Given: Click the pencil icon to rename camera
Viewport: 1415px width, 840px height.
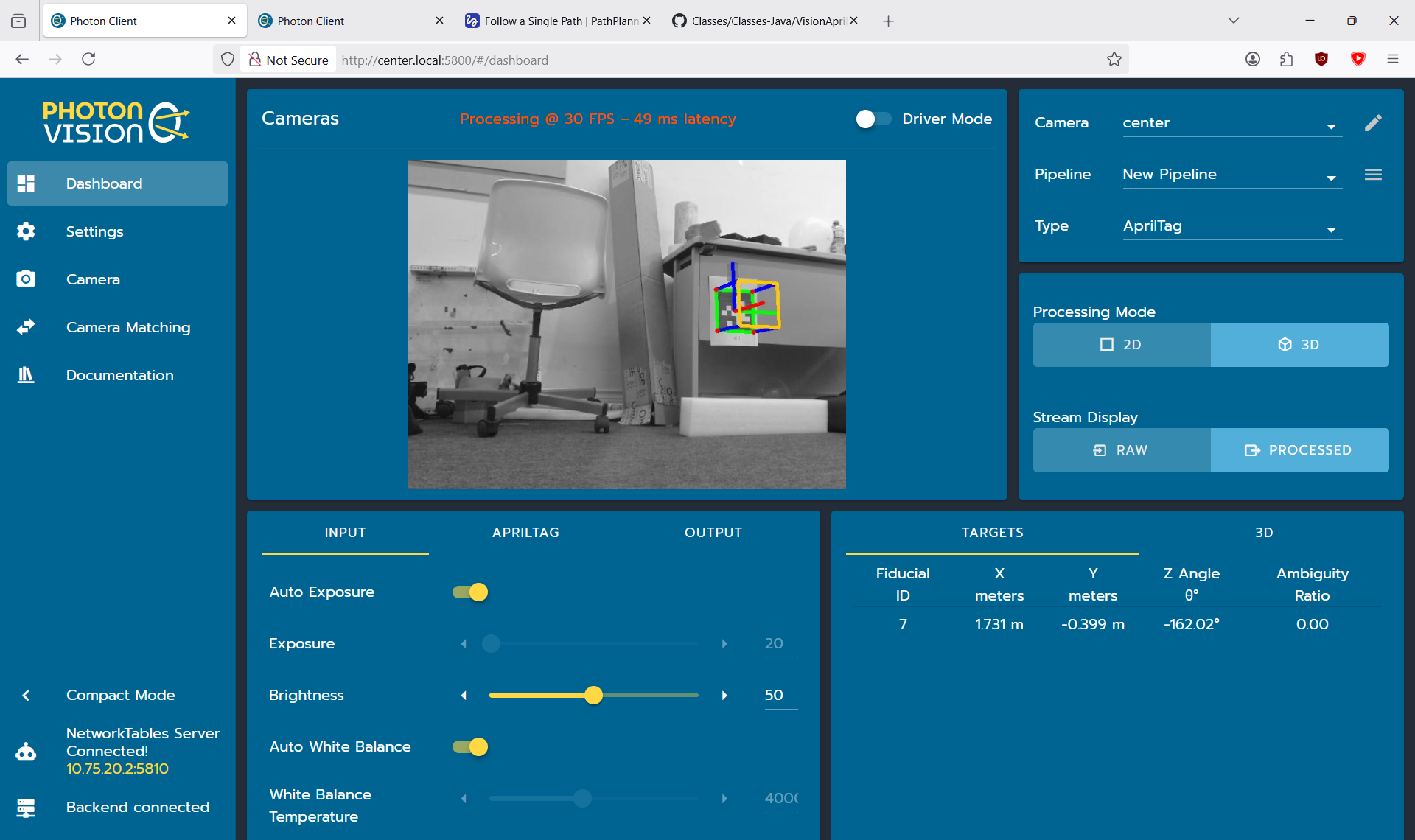Looking at the screenshot, I should tap(1373, 122).
